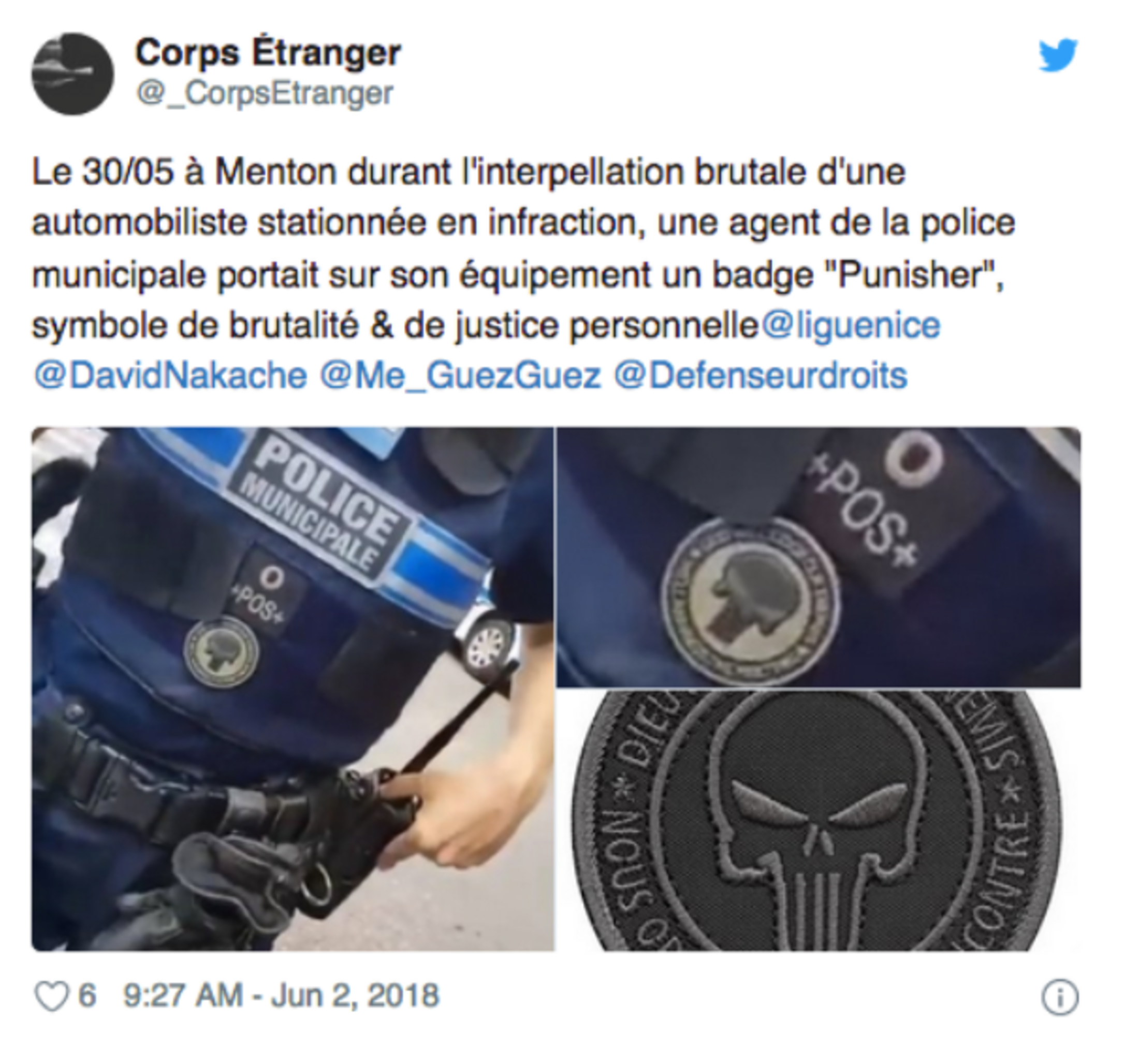This screenshot has width=1139, height=1064.
Task: Open the @liguenice mention
Action: pyautogui.click(x=851, y=326)
